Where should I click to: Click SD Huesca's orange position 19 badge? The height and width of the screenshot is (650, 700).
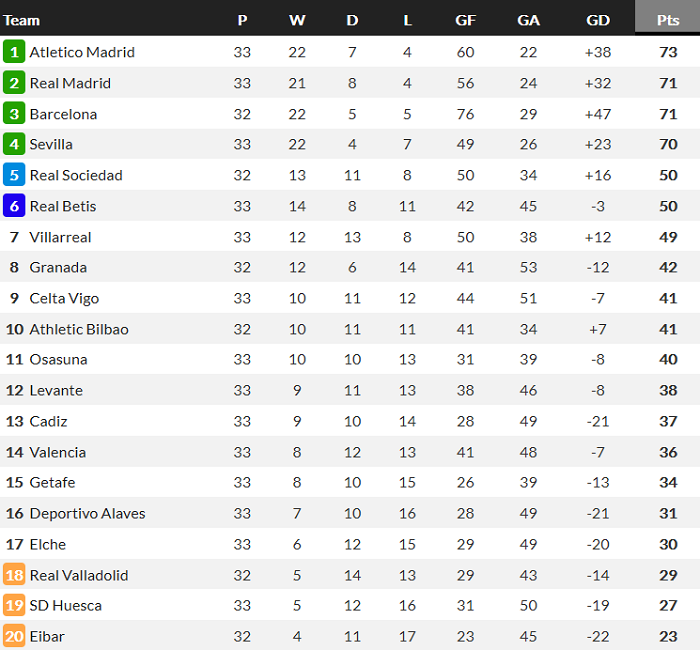tap(14, 605)
